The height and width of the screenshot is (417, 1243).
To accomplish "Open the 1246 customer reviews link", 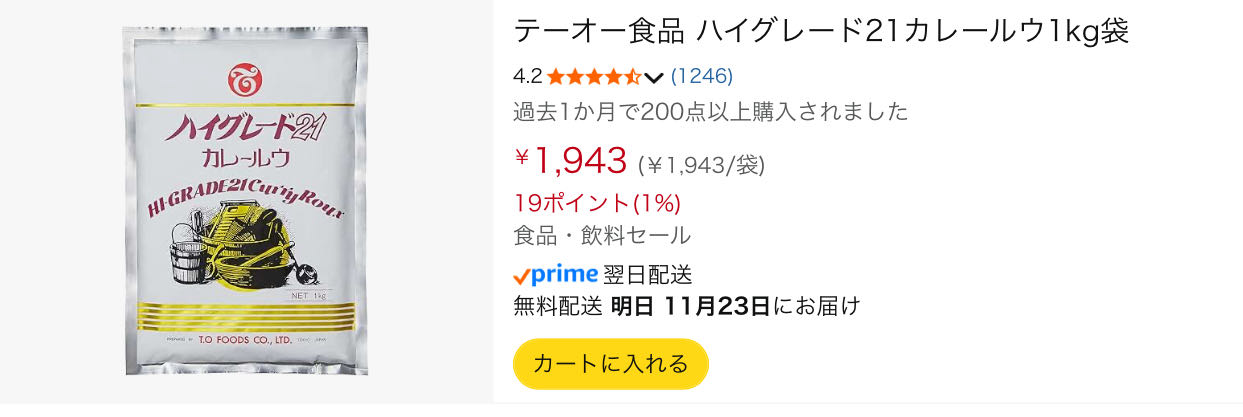I will [x=702, y=76].
